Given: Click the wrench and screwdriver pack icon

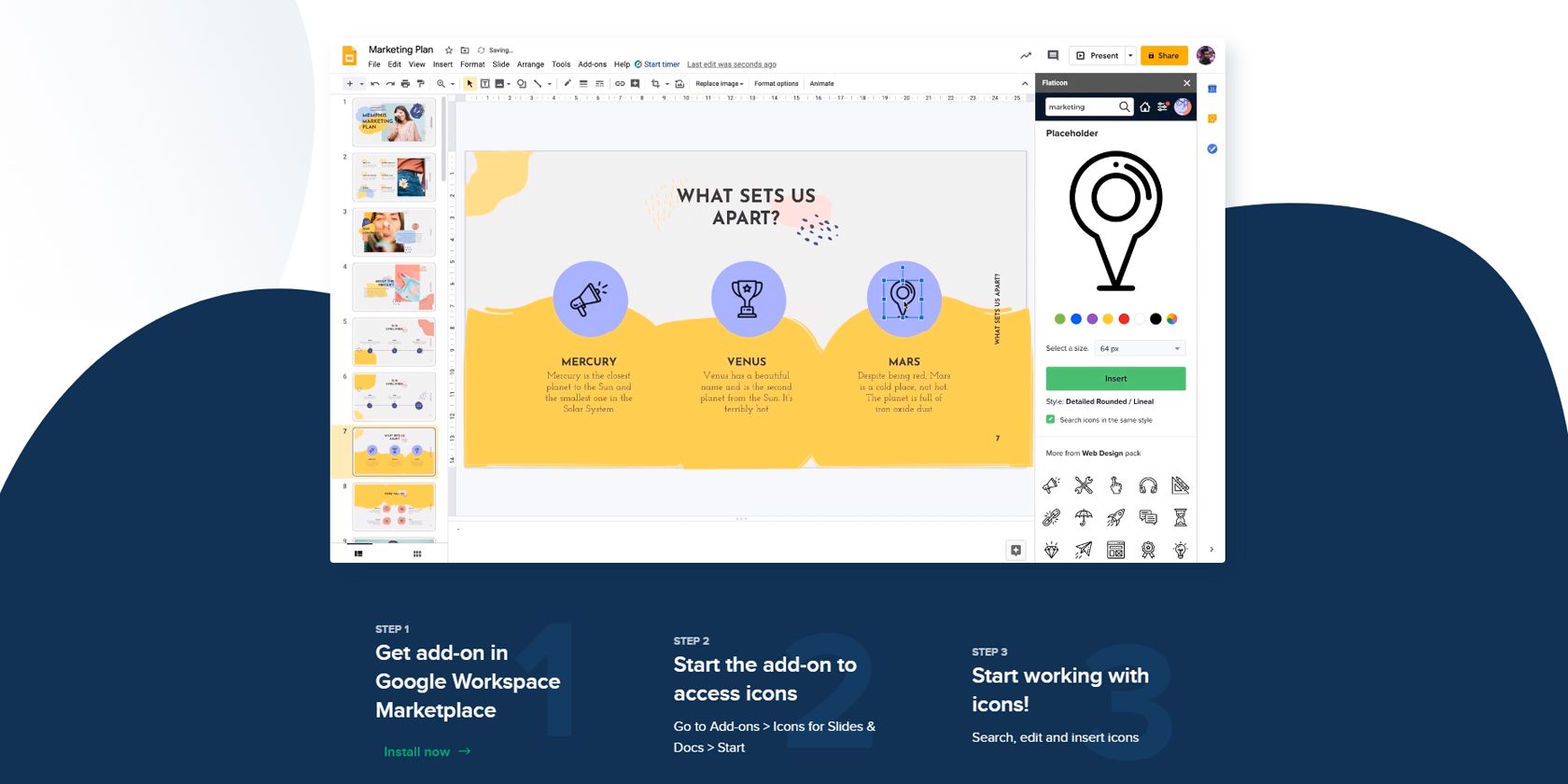Looking at the screenshot, I should click(1084, 485).
